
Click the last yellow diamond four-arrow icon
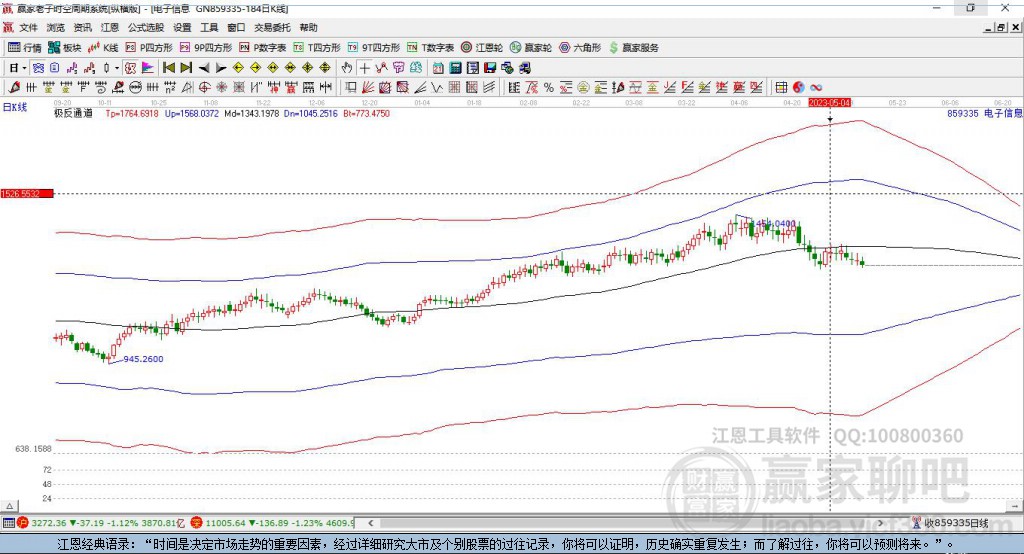pos(325,68)
